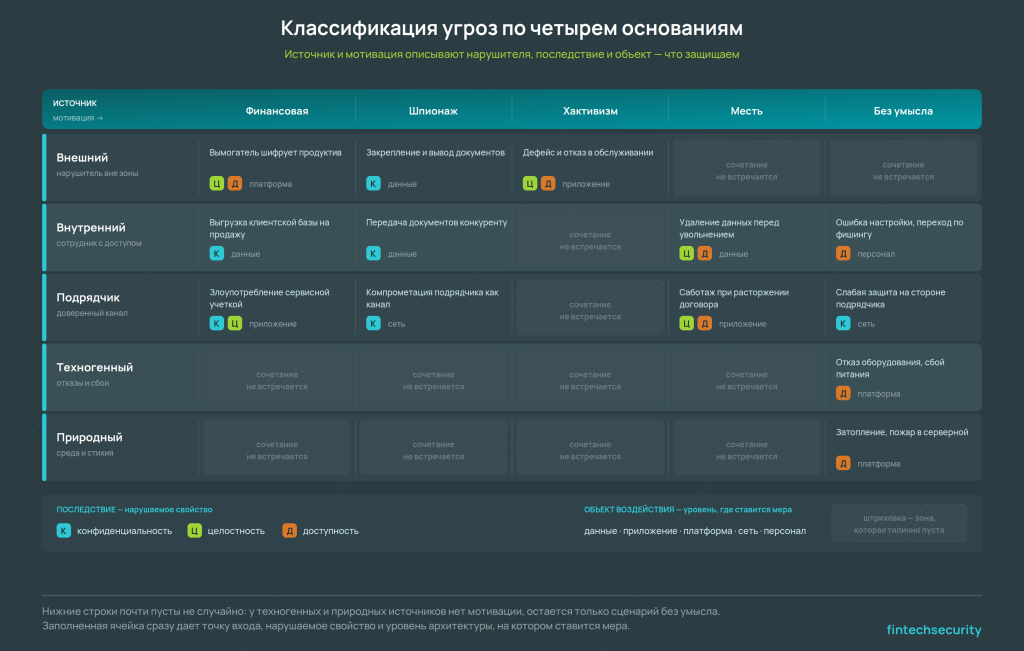
Task: Click the hatched legend box 'штриховка — зона'
Action: [899, 523]
